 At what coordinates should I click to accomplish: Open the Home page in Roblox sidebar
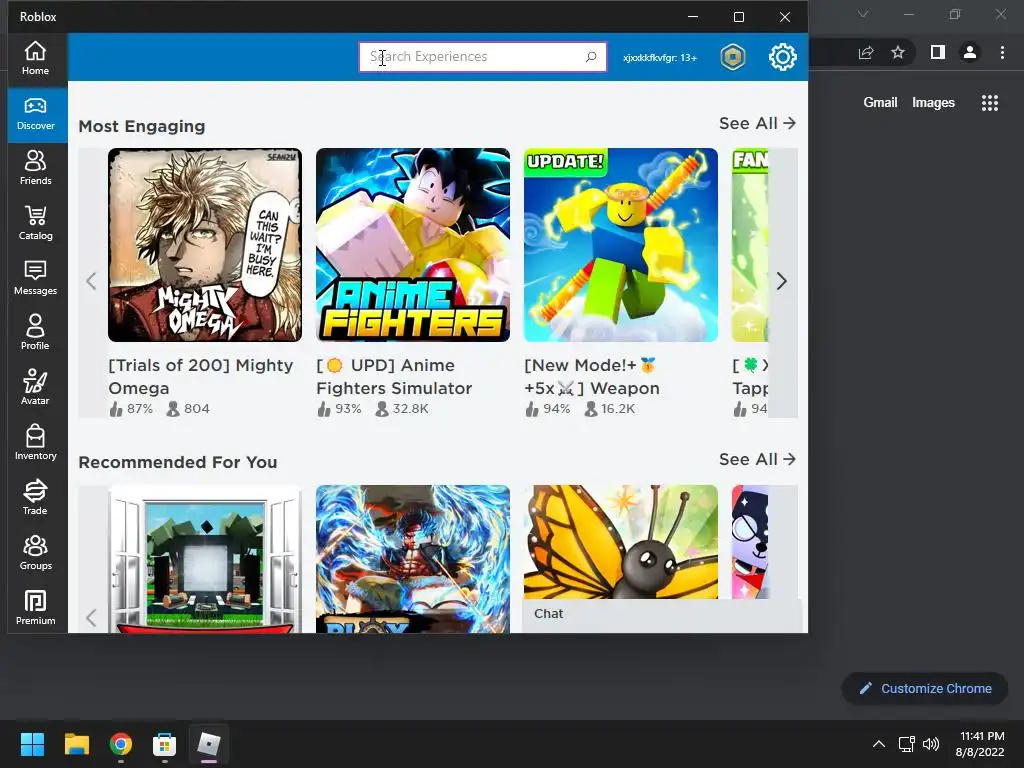click(35, 59)
